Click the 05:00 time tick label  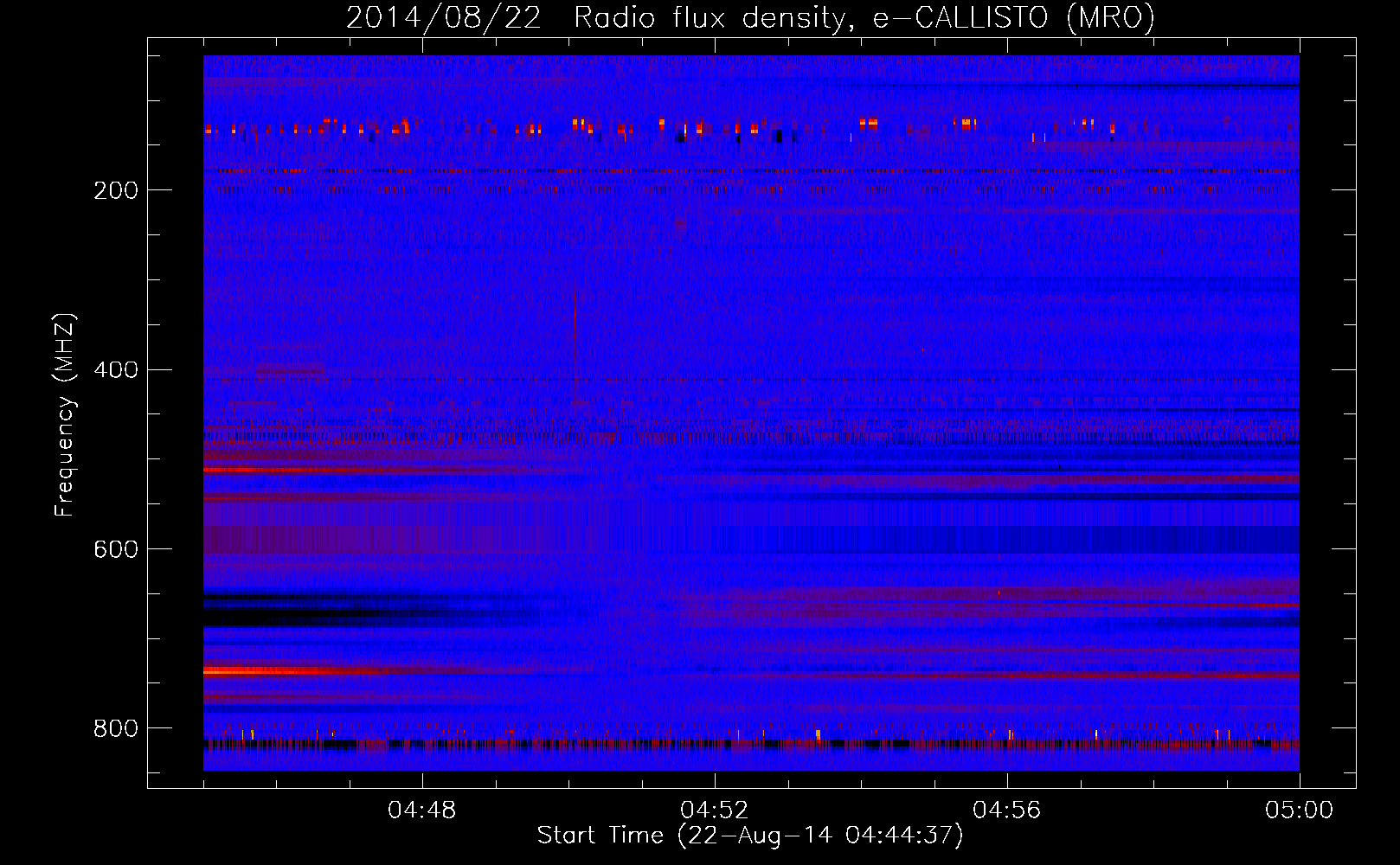point(1300,811)
